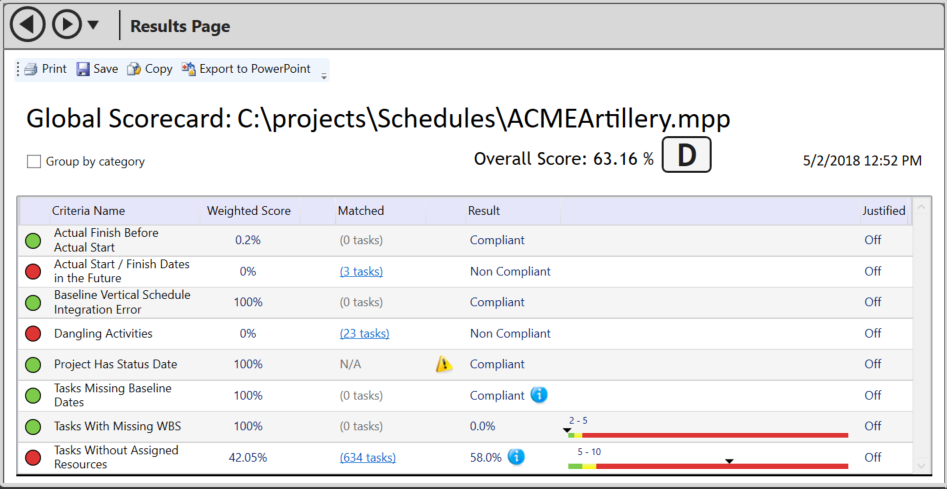Sort by the Weighted Score column header

248,211
